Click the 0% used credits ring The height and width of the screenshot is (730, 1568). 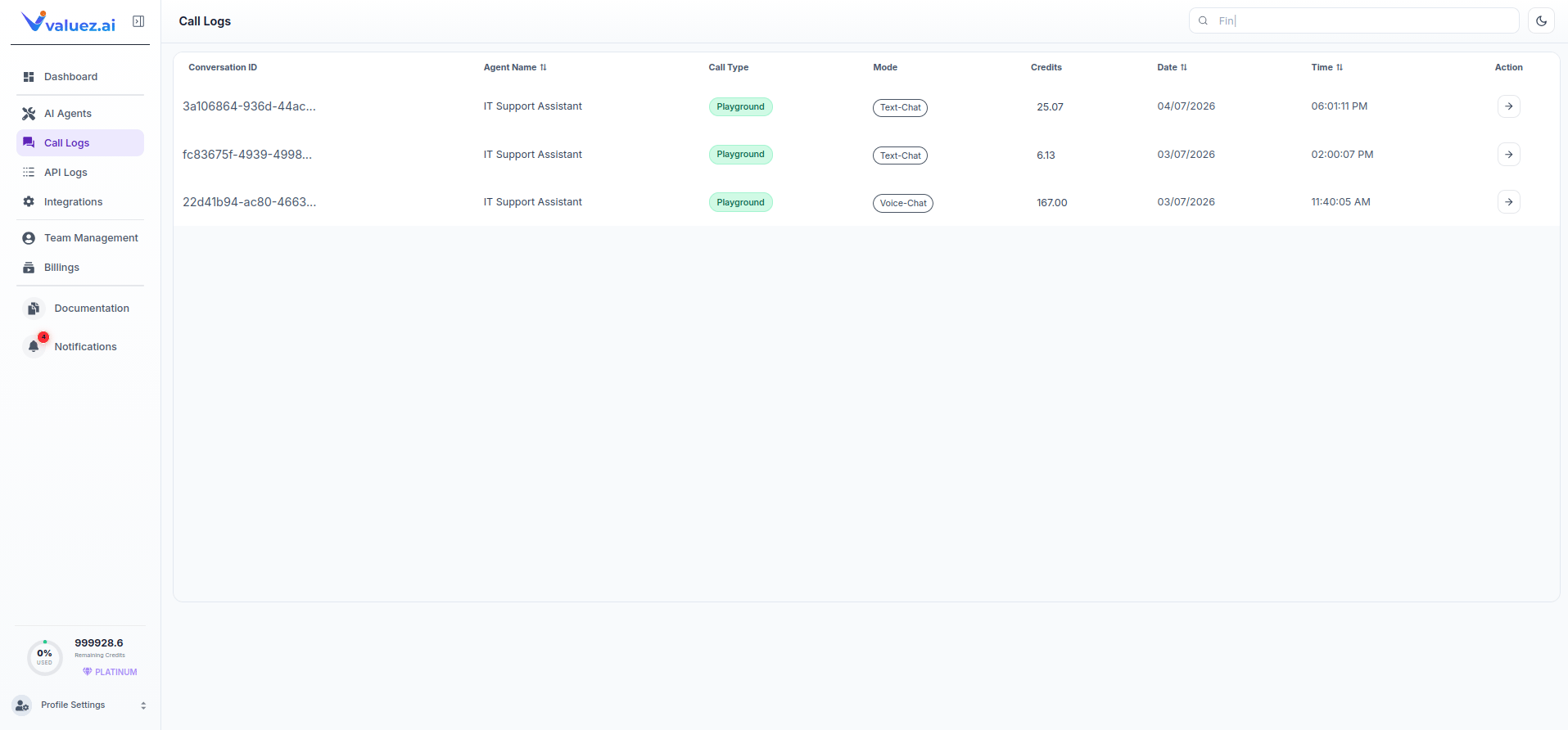(x=45, y=657)
